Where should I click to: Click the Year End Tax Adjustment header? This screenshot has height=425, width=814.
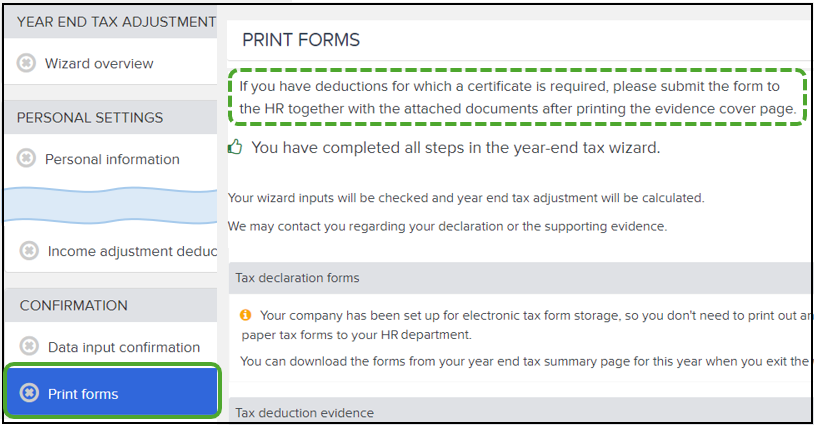pos(111,22)
